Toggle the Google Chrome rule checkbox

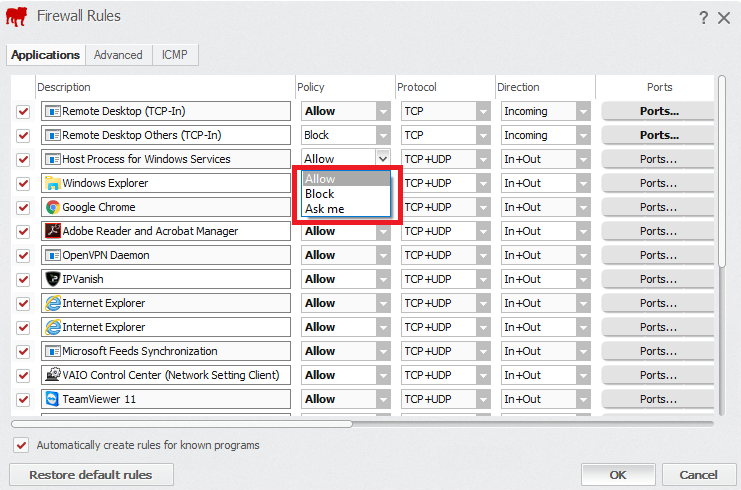[23, 207]
